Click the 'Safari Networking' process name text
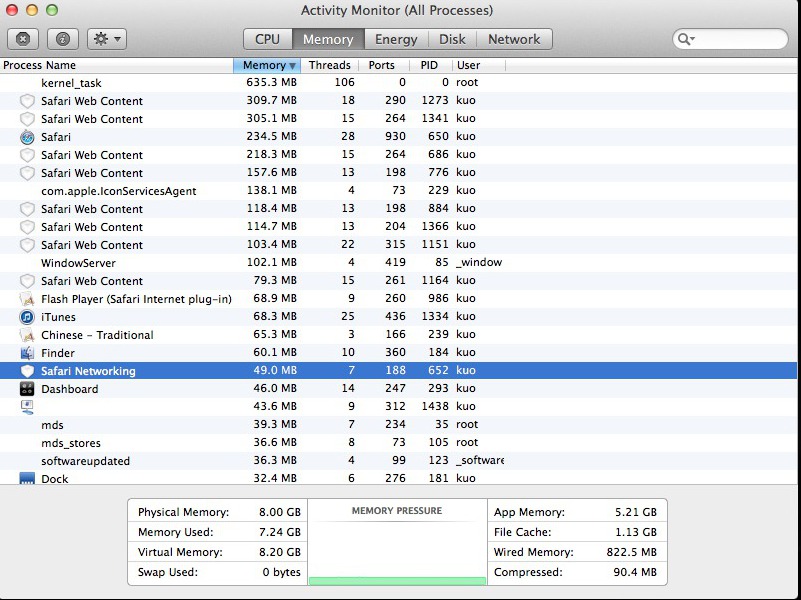Screen dimensions: 801x600 (x=88, y=371)
